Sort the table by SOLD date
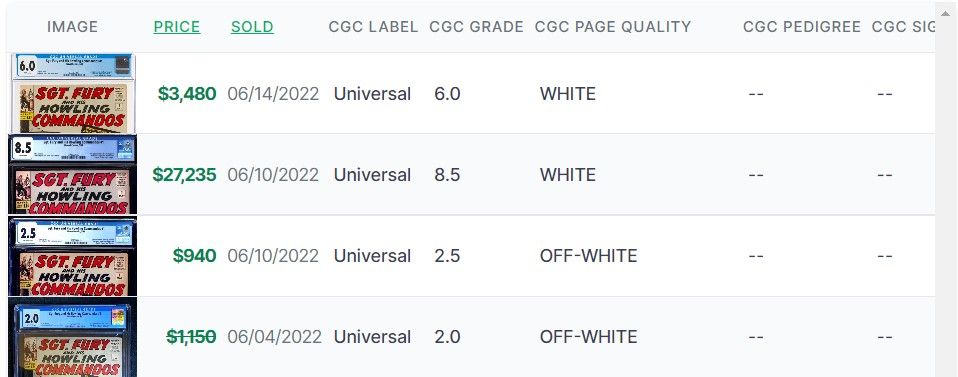 [x=252, y=27]
